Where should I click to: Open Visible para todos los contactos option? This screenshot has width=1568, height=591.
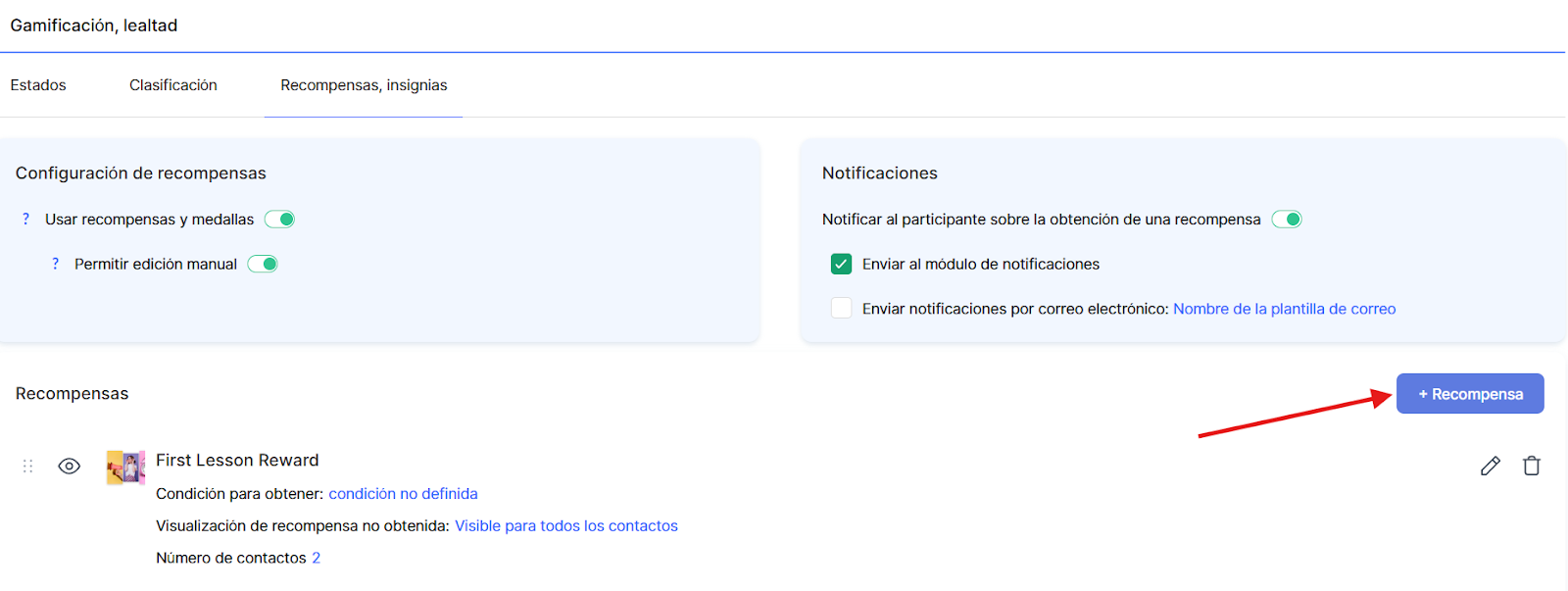(x=566, y=526)
